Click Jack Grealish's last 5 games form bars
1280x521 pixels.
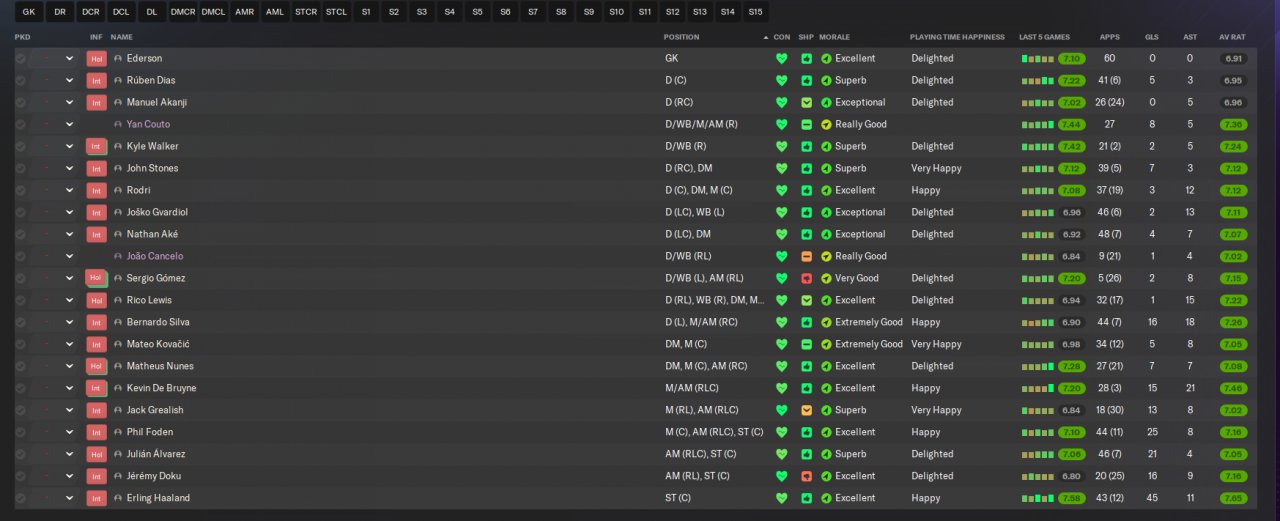1037,410
